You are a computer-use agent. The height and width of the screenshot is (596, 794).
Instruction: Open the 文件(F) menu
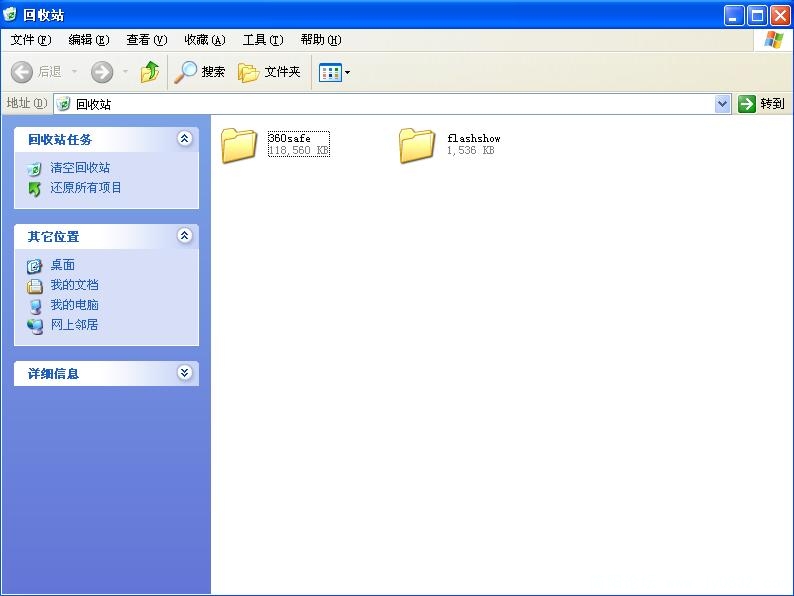click(31, 39)
